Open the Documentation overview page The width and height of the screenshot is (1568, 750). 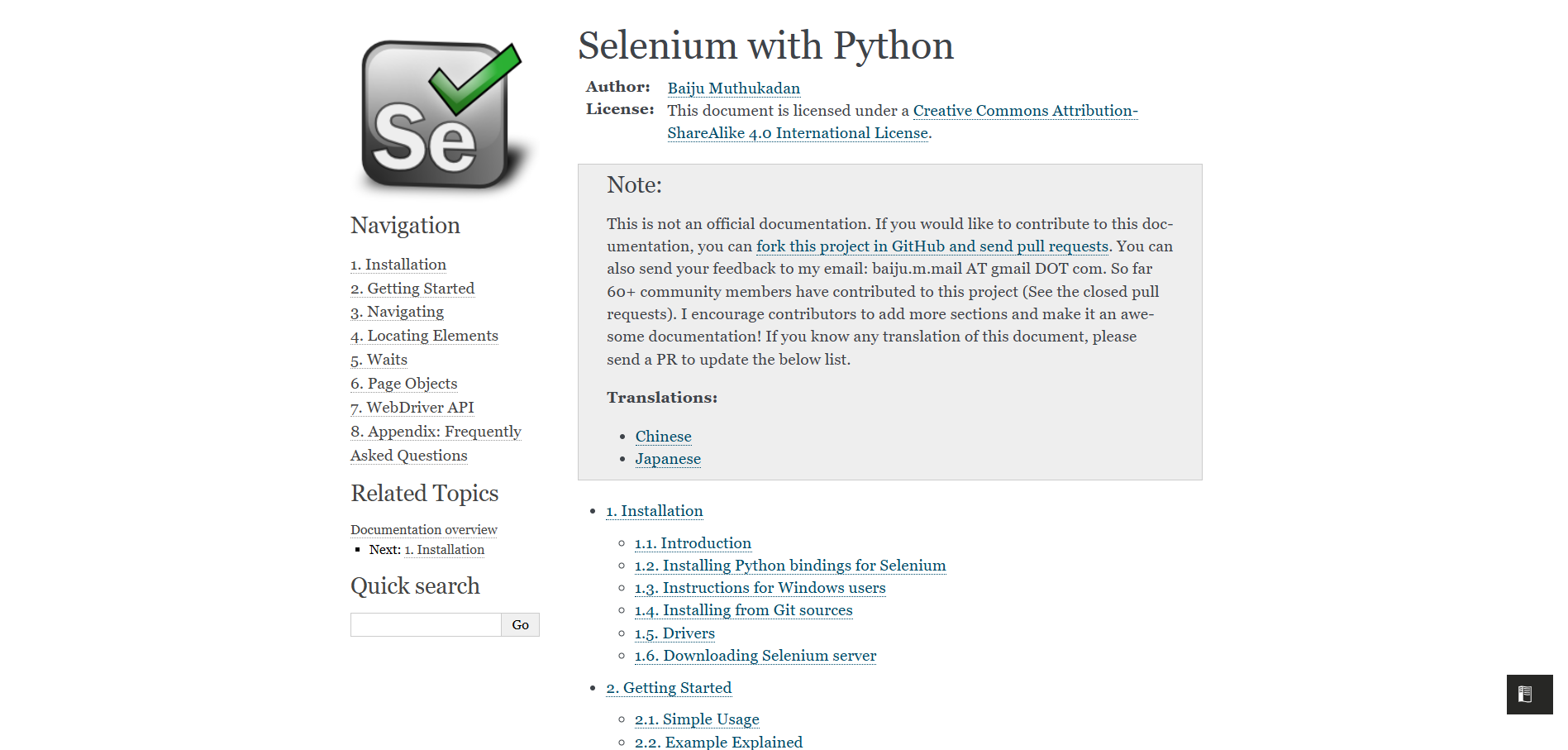(423, 529)
